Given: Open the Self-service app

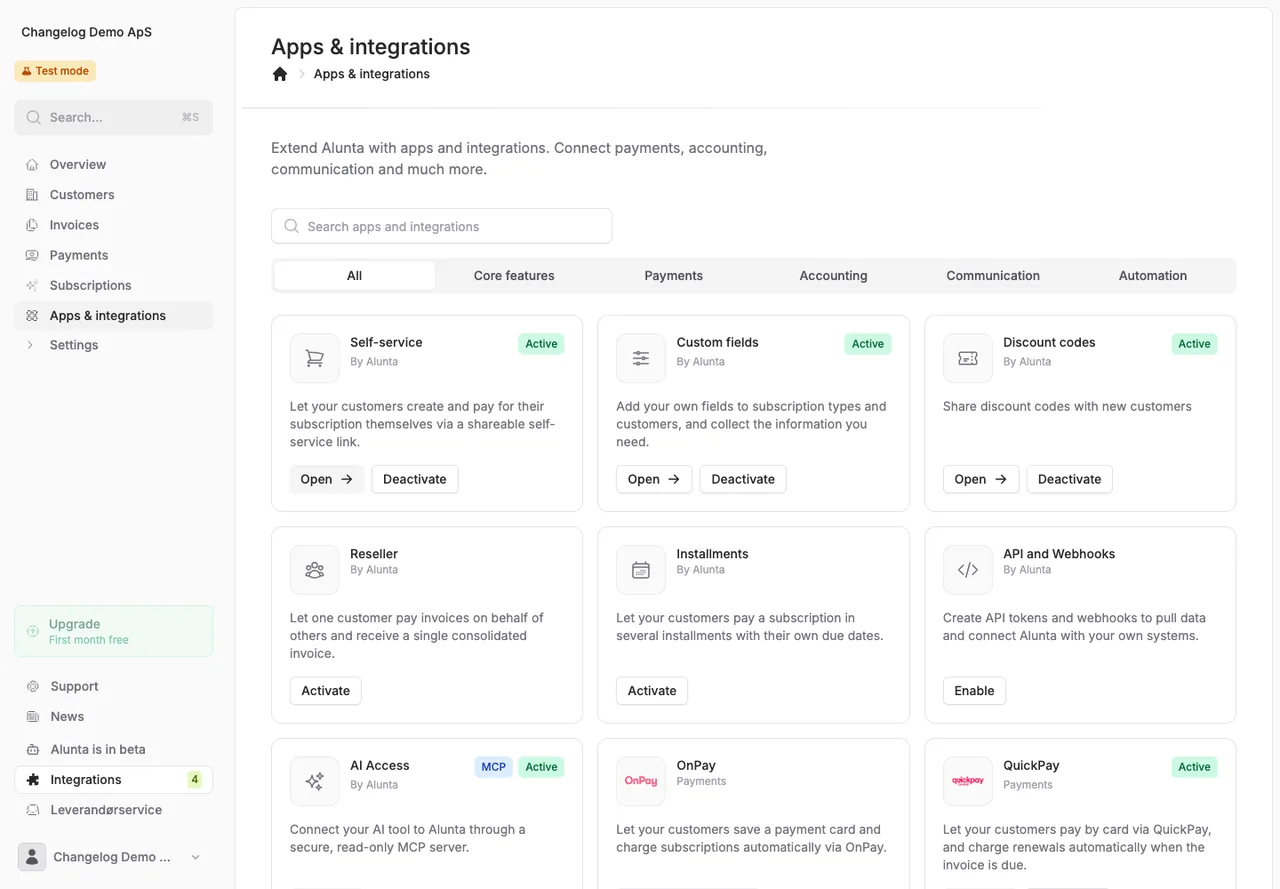Looking at the screenshot, I should click(327, 479).
